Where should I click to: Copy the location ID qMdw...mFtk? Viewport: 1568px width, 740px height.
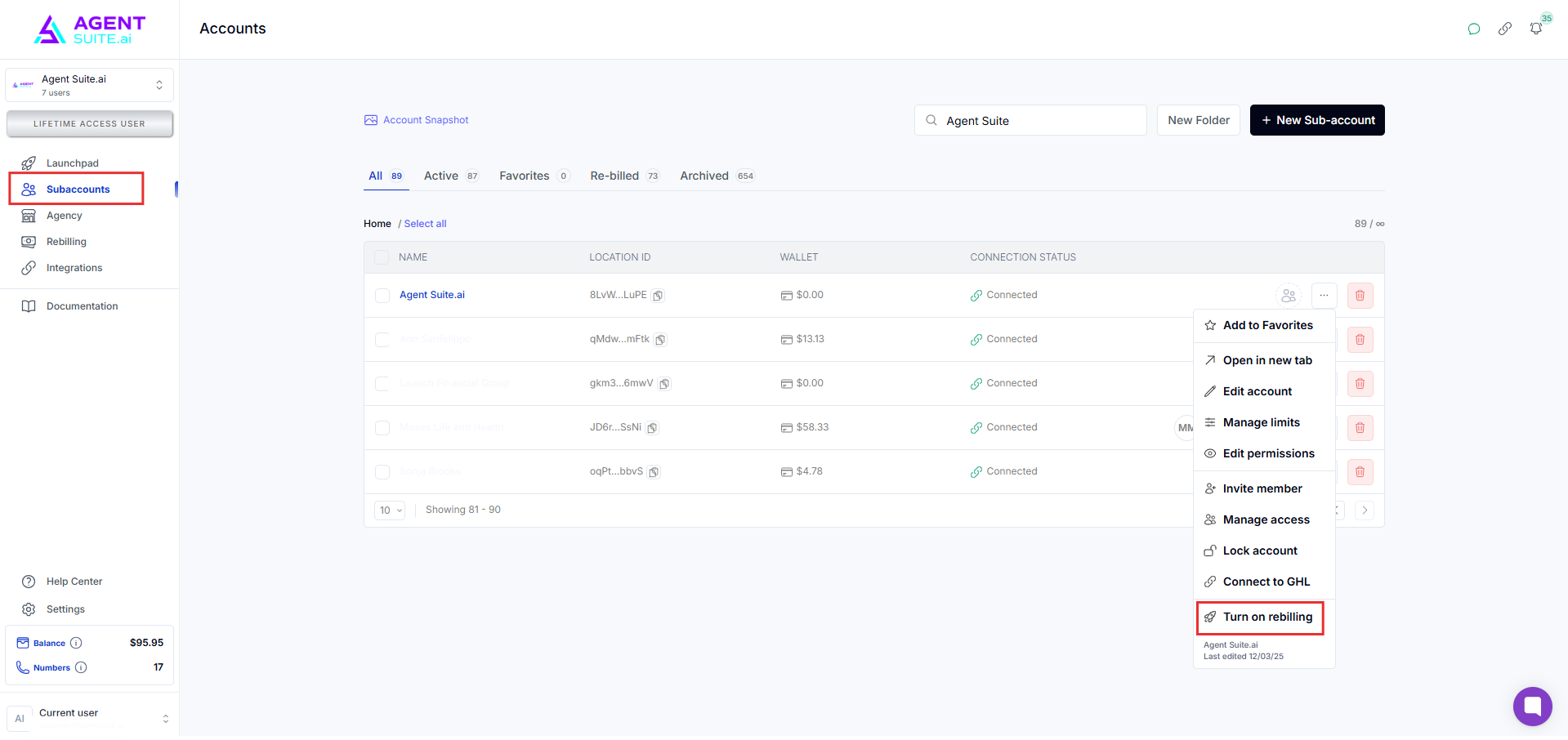click(x=660, y=340)
